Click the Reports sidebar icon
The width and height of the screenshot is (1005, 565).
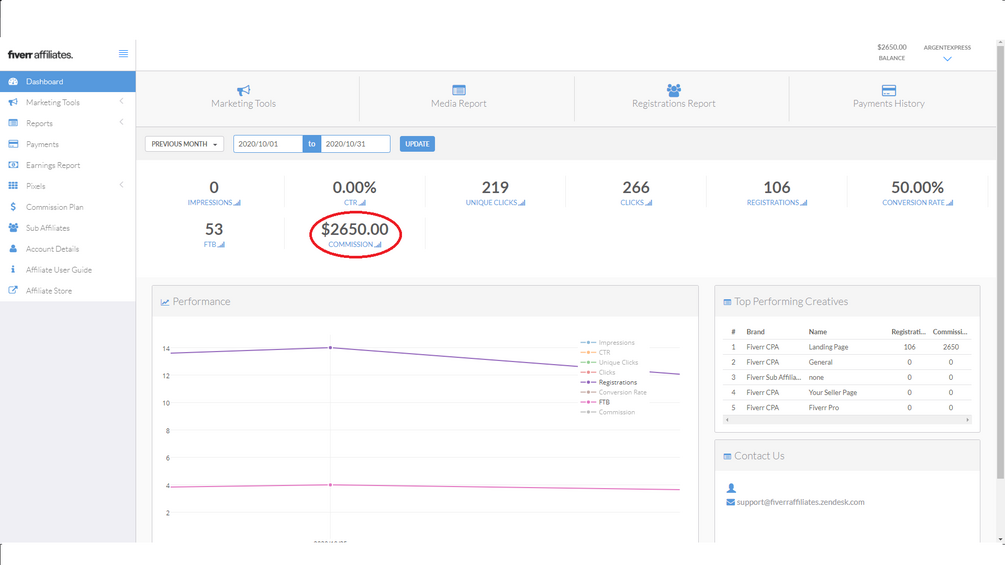13,123
